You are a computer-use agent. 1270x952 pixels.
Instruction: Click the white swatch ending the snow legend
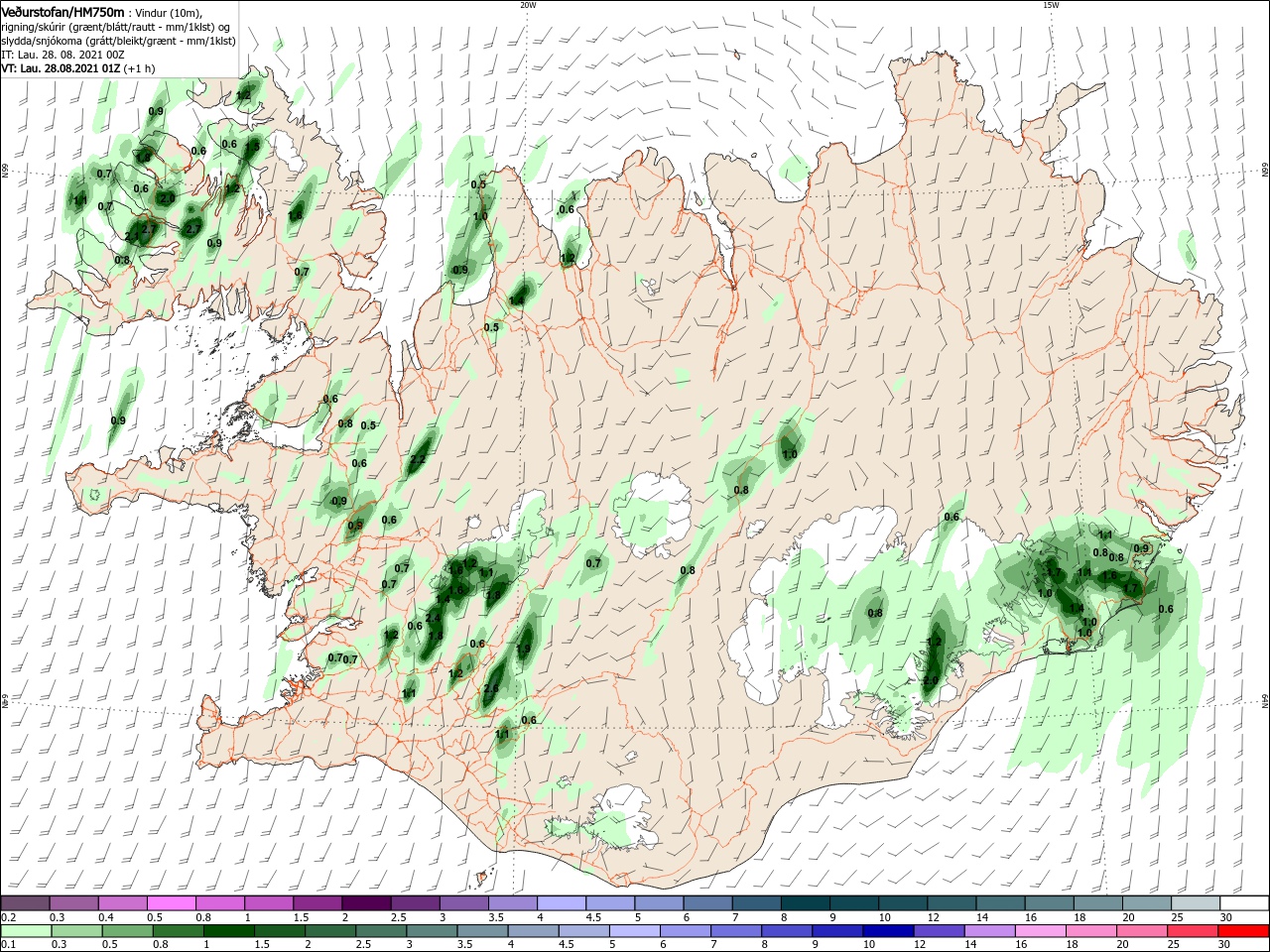pos(1244,903)
